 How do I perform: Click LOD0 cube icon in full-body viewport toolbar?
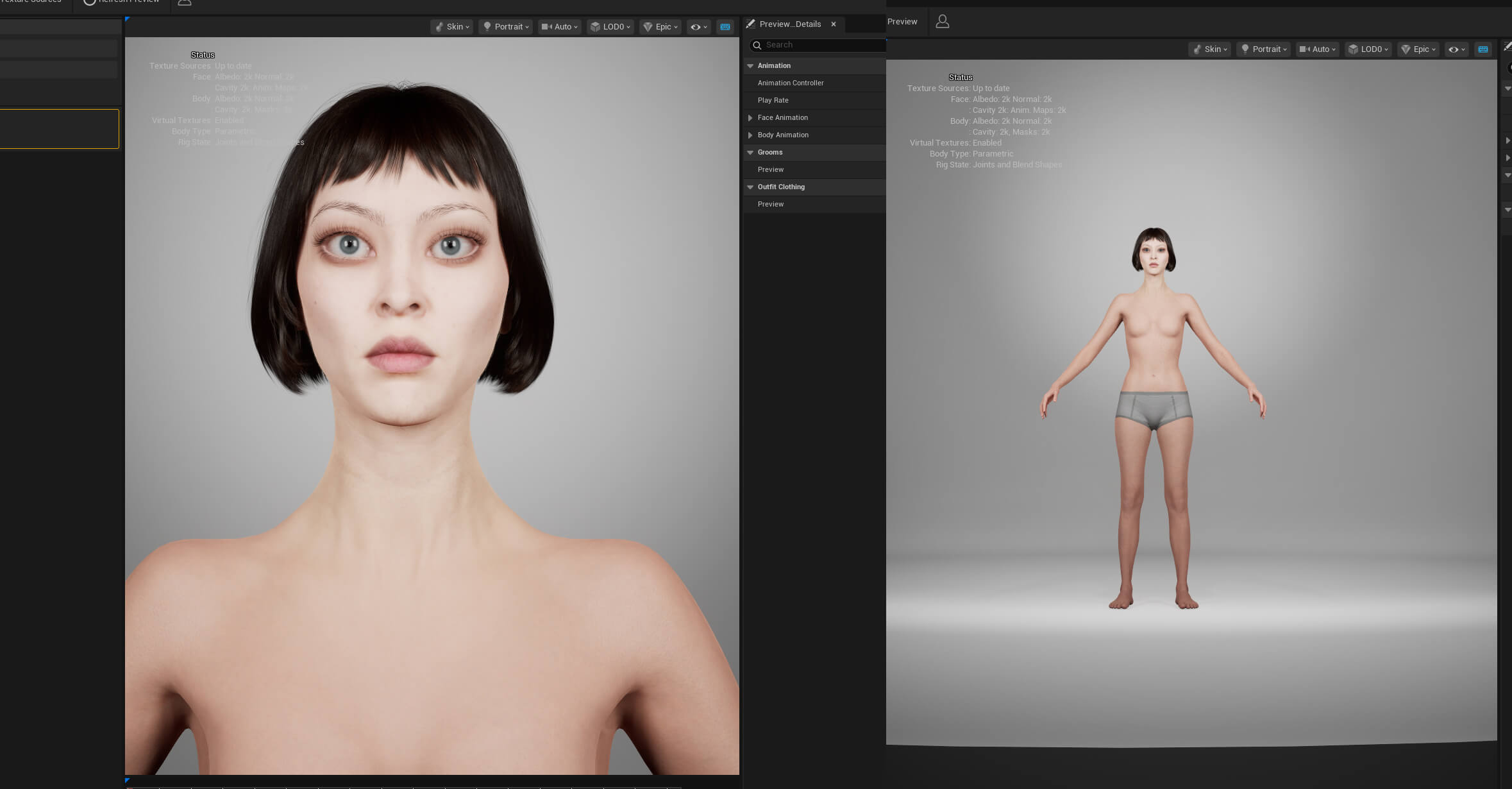click(x=1352, y=49)
